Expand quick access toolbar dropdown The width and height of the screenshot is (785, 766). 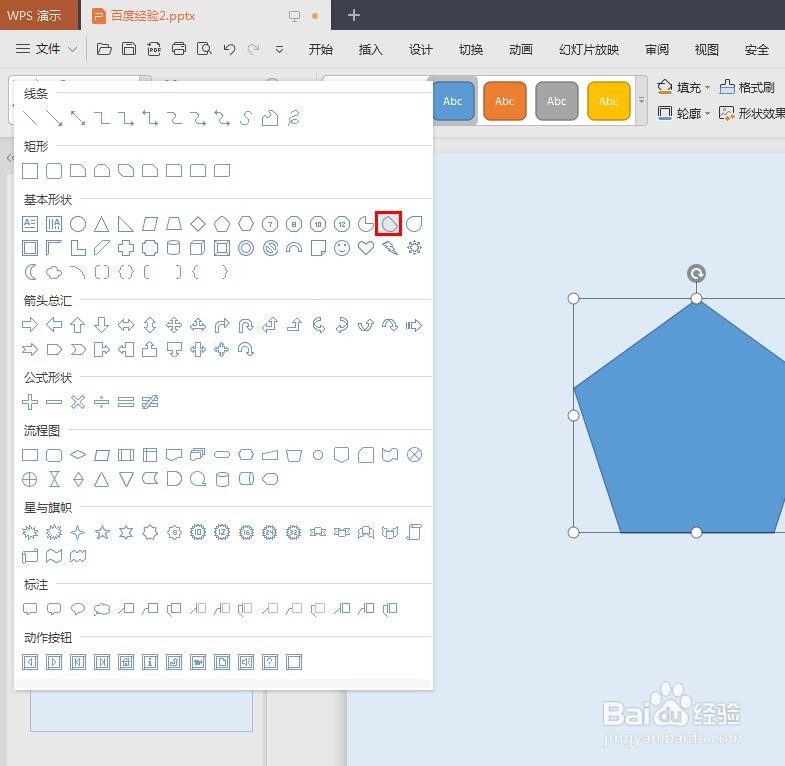coord(279,49)
